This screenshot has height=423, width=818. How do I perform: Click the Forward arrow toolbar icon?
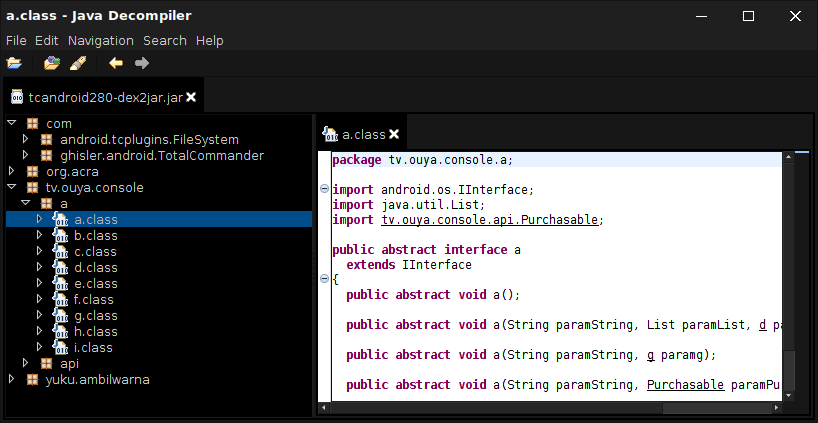pos(142,63)
